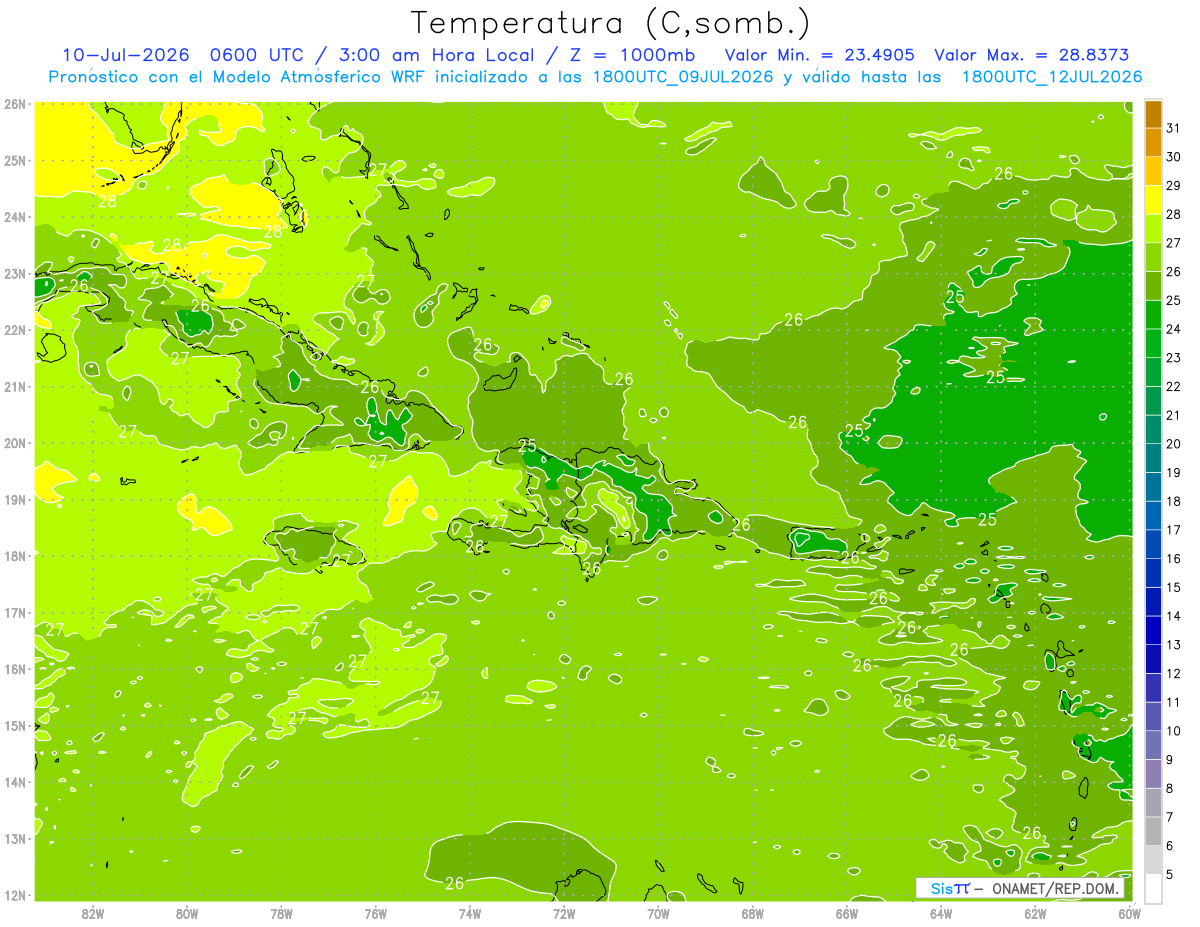Click the longitude label 70W
The width and height of the screenshot is (1200, 927).
coord(658,913)
